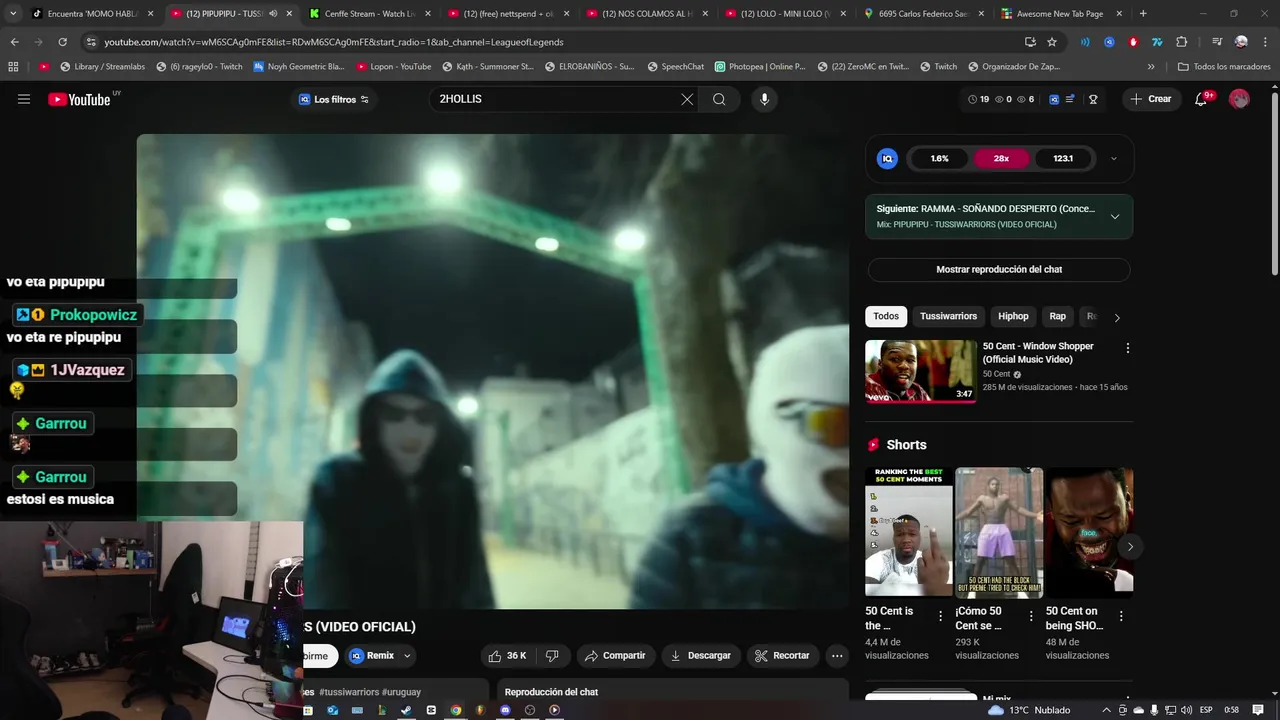
Task: Open the YouTube hamburger guide menu
Action: (x=24, y=99)
